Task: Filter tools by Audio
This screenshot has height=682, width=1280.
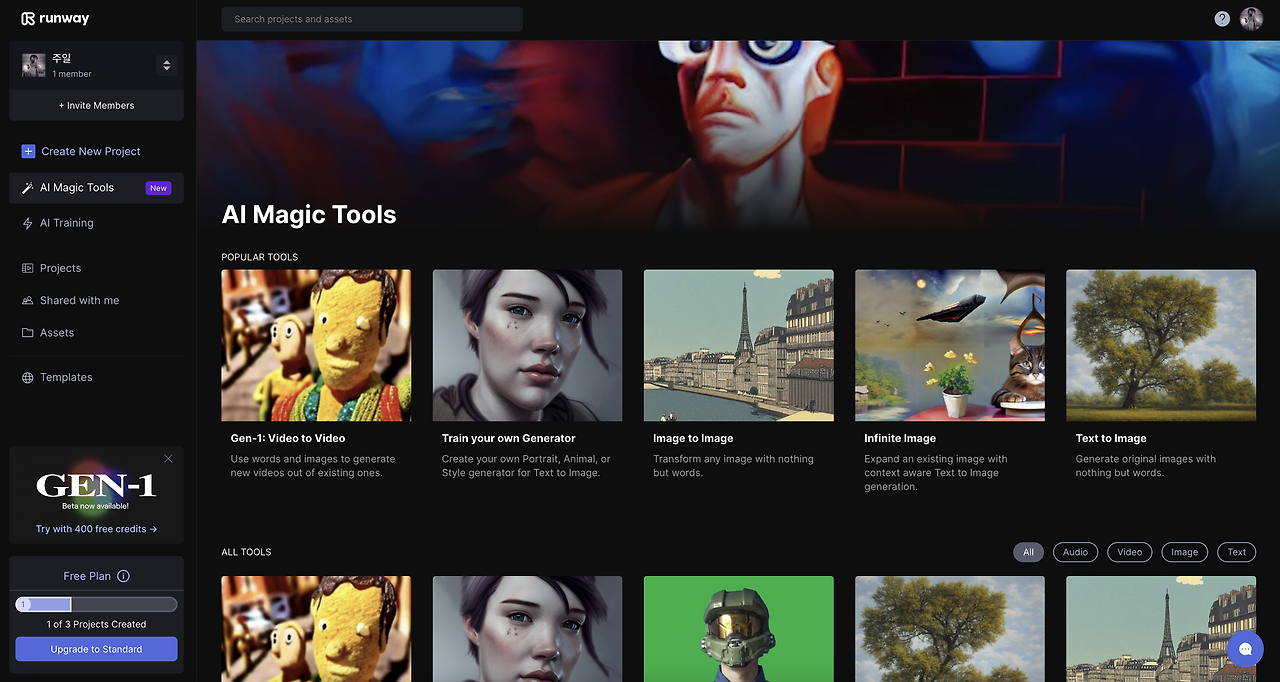Action: tap(1075, 552)
